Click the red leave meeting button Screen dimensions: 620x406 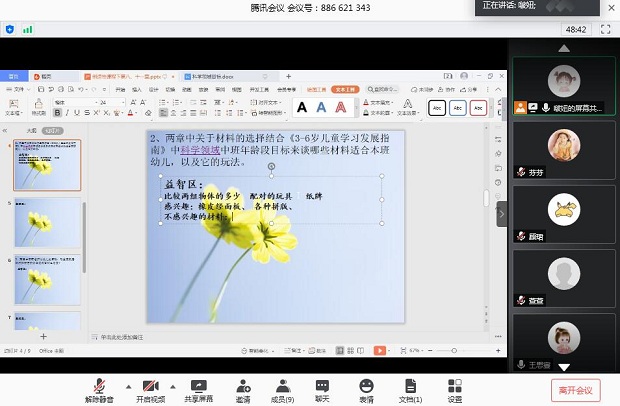(575, 389)
